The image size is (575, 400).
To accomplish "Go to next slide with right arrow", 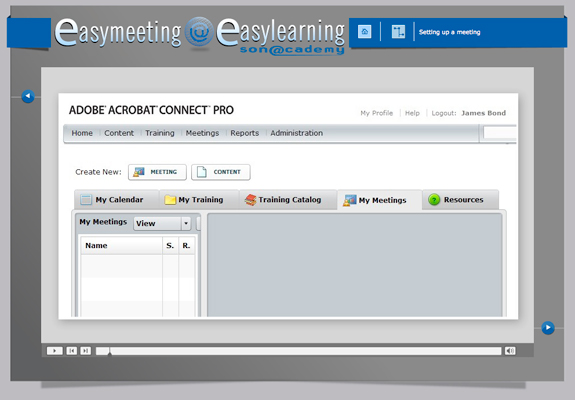I will (x=548, y=327).
